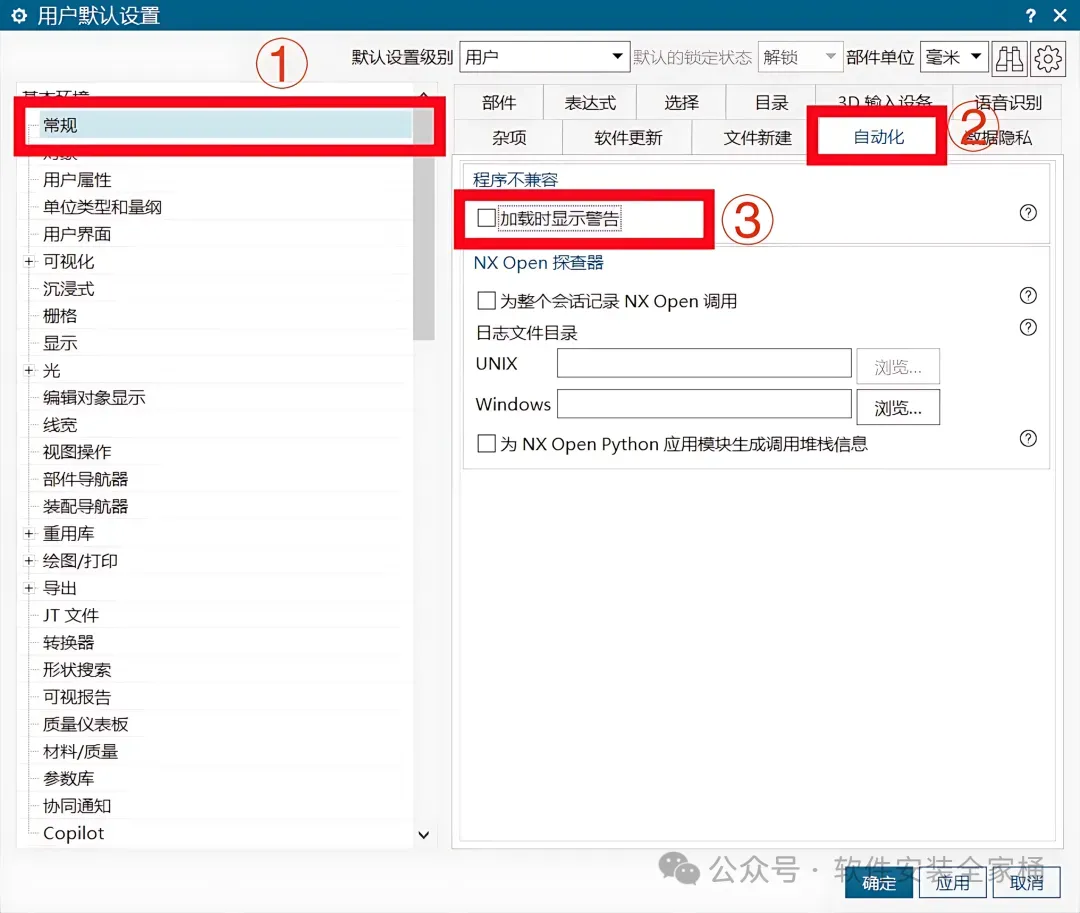Screen dimensions: 1080x913
Task: Switch to the 语音识别 tab
Action: [x=1007, y=103]
